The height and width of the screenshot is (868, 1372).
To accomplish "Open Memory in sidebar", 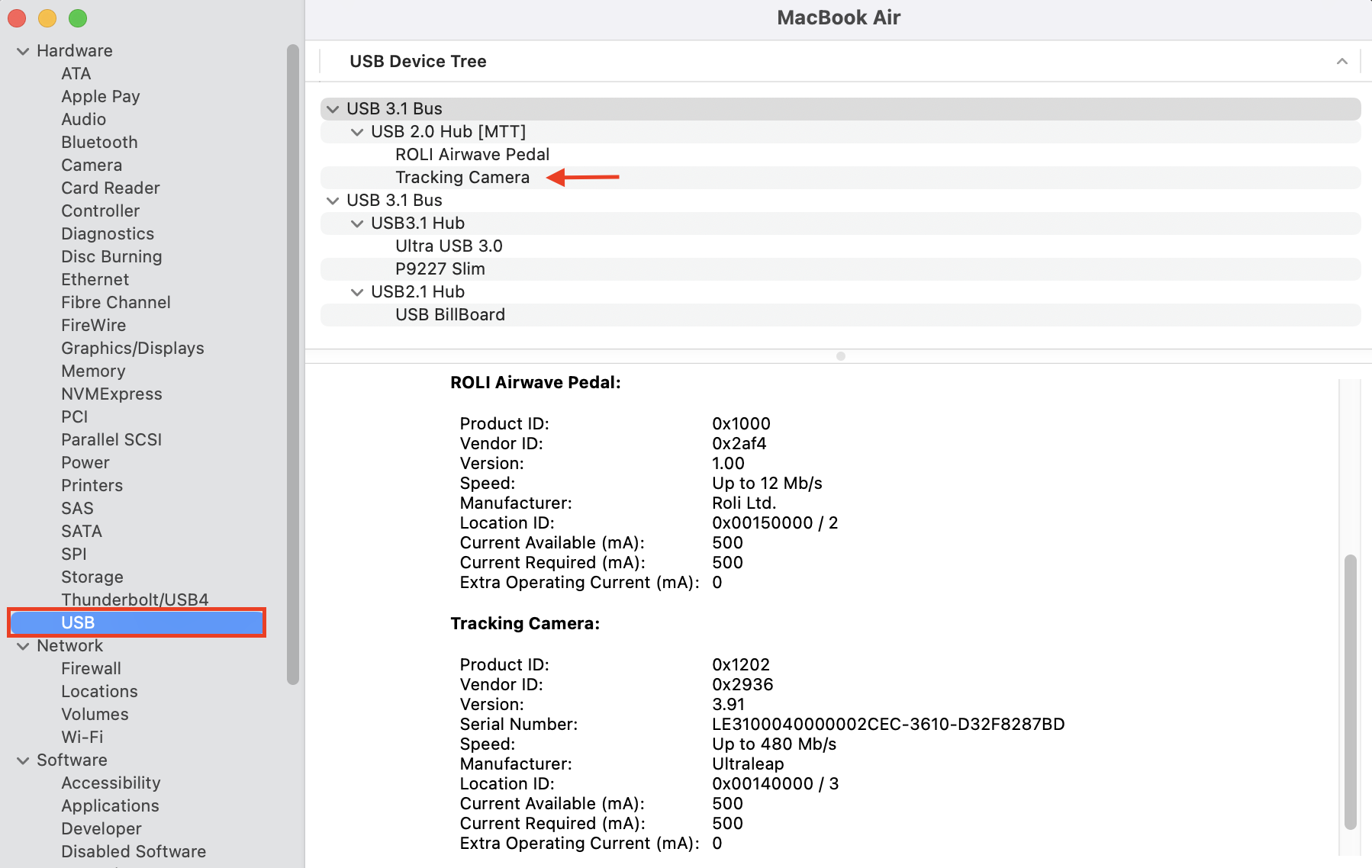I will [x=93, y=371].
